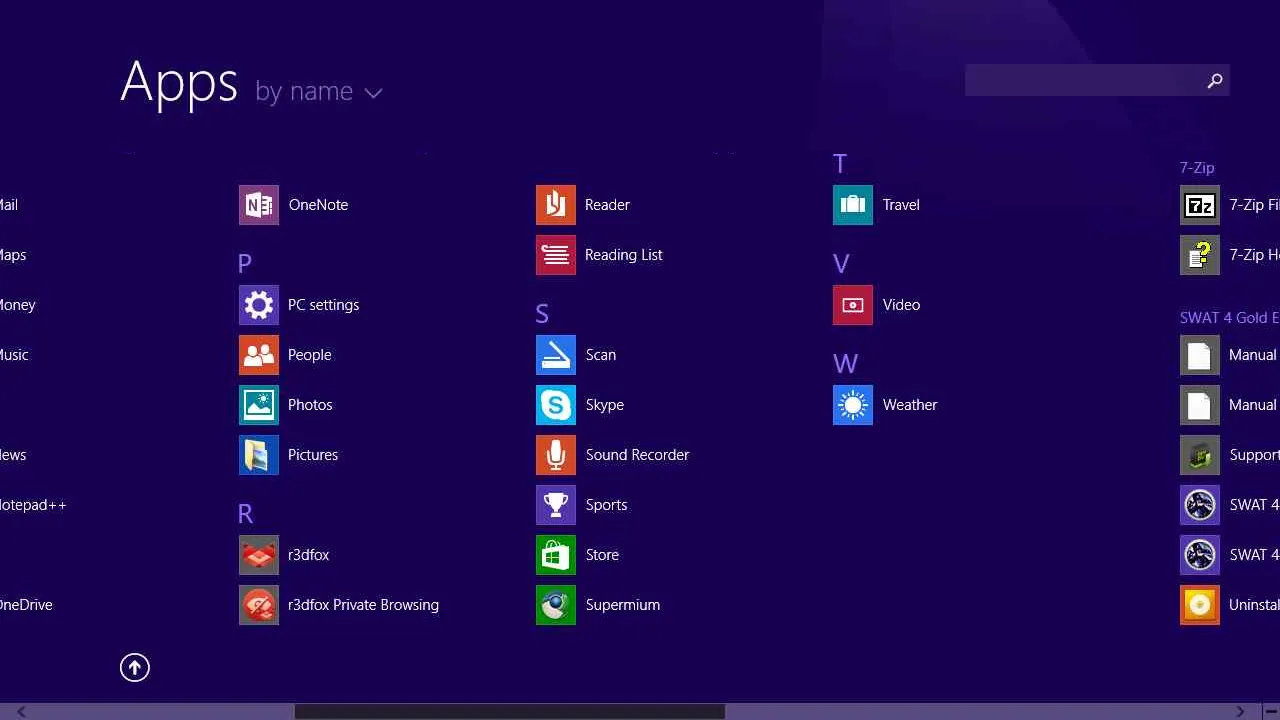Open the Travel suitcase icon

[853, 205]
